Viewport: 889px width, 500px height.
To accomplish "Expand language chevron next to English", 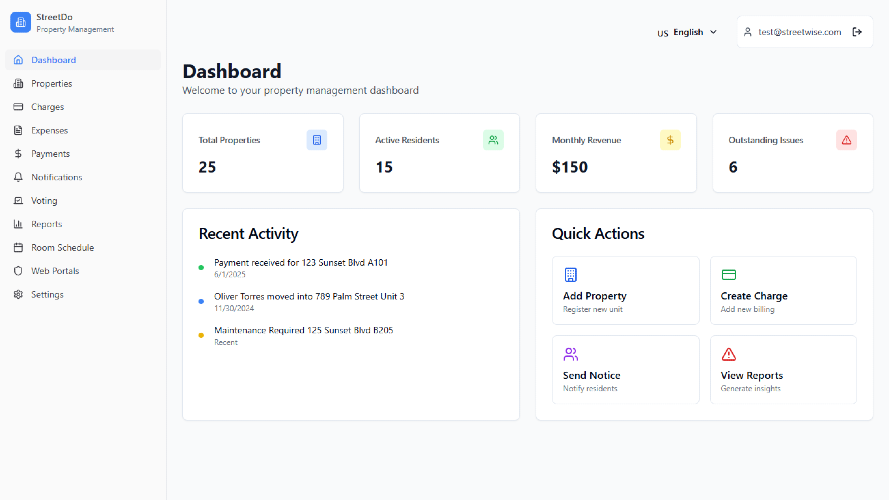I will point(713,32).
